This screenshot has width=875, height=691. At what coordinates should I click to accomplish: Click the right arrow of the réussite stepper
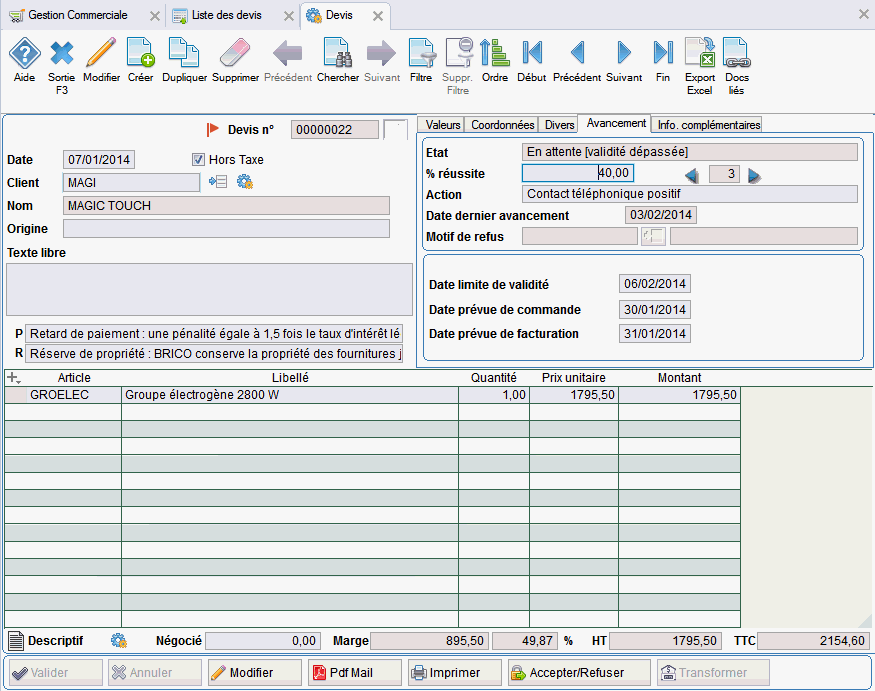click(x=755, y=175)
